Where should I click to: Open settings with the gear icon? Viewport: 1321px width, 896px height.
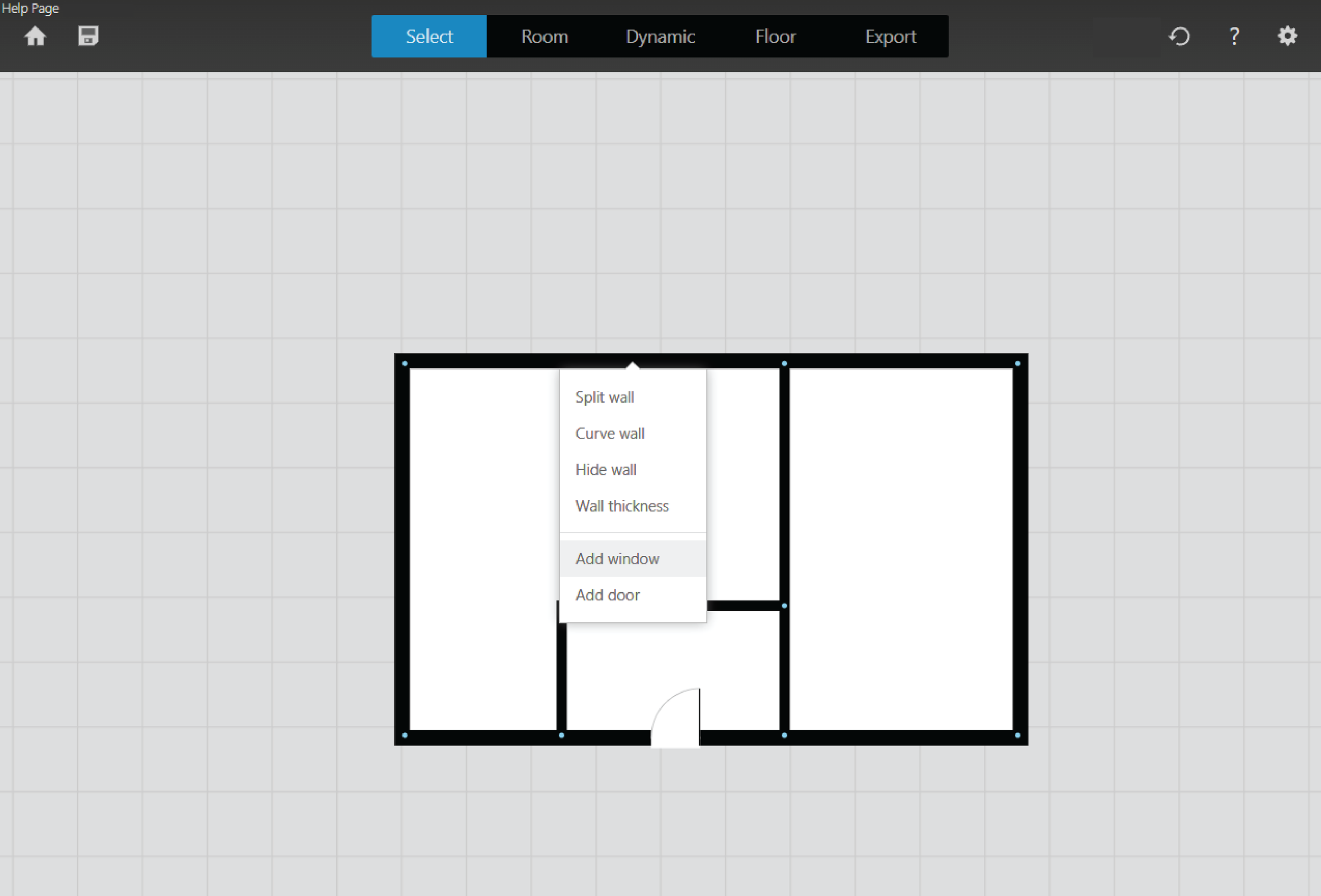tap(1288, 36)
